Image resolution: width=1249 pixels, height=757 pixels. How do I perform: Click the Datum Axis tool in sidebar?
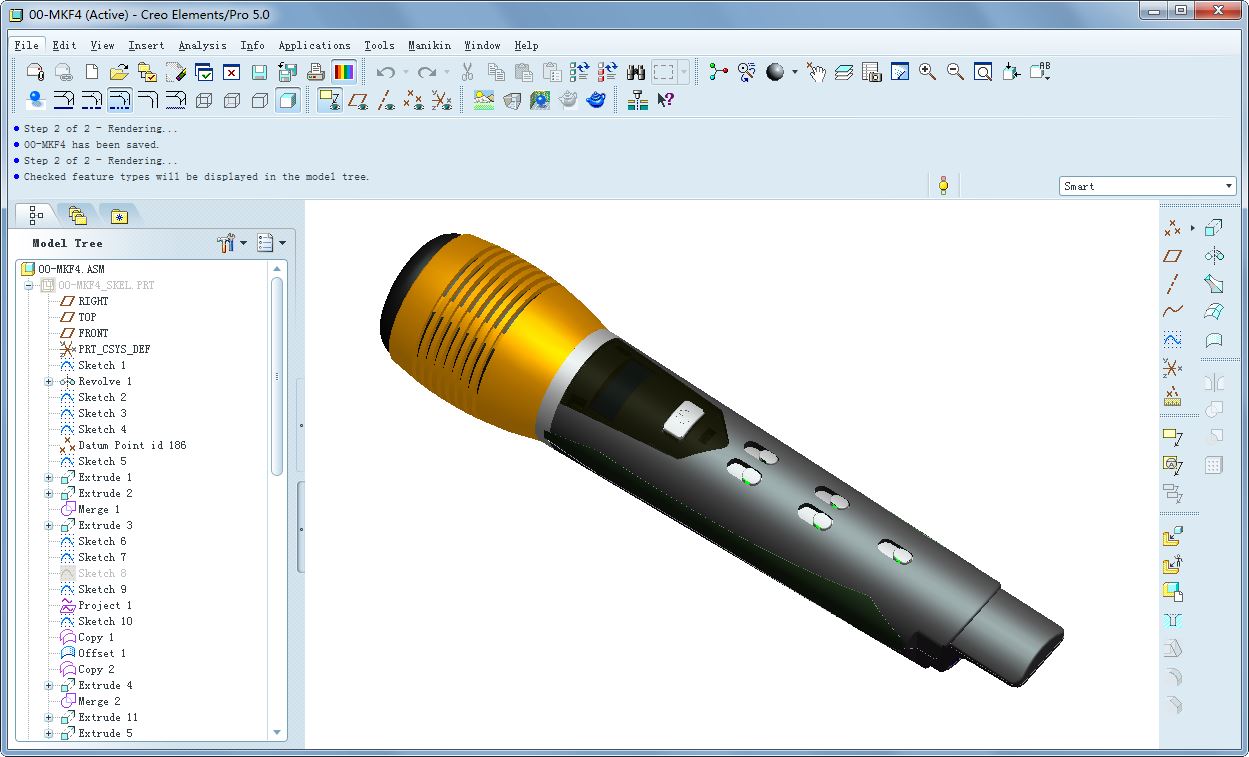[x=1173, y=284]
